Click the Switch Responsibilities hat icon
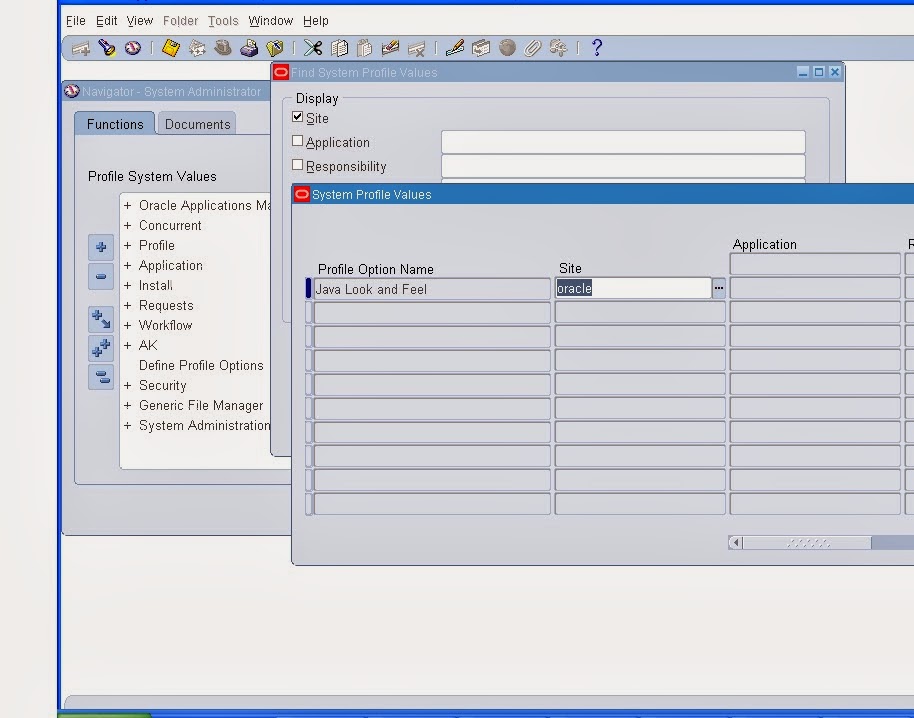The height and width of the screenshot is (718, 914). click(x=223, y=48)
